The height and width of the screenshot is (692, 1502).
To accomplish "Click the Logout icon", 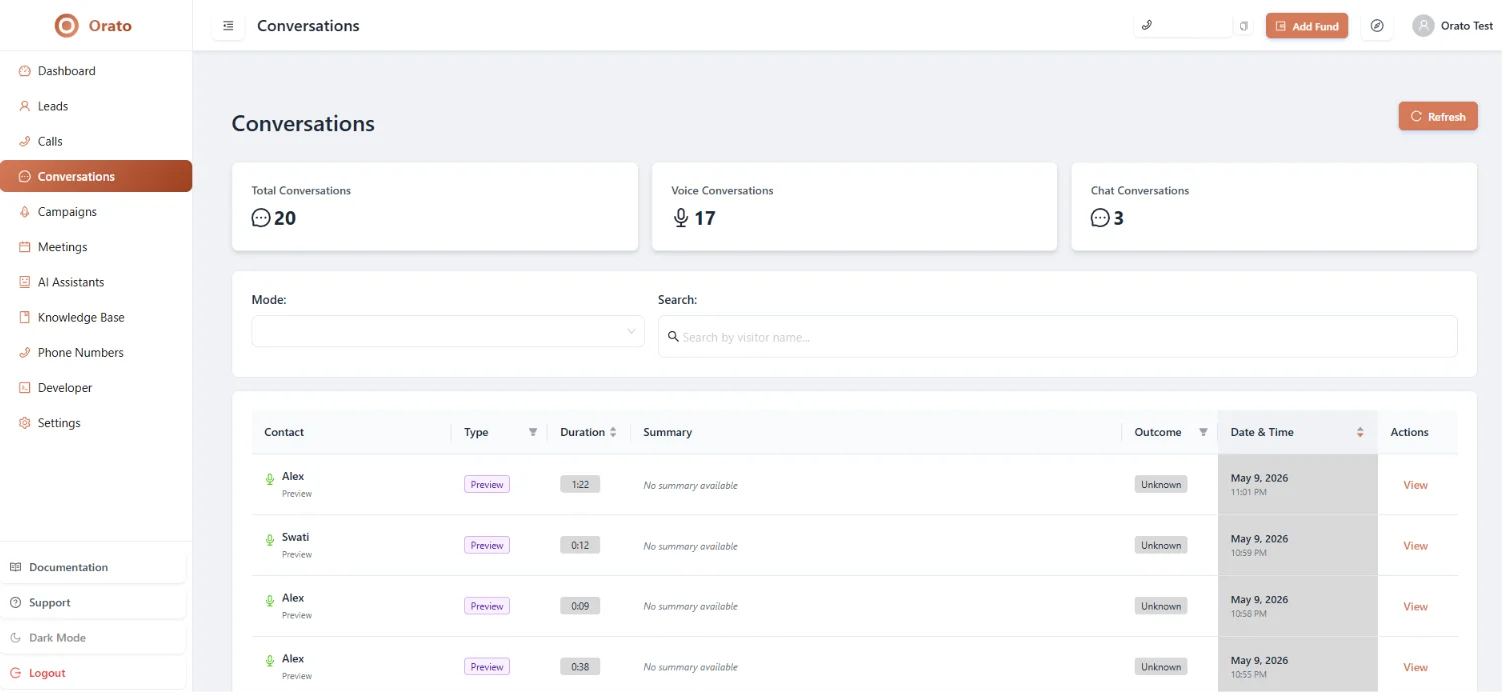I will pyautogui.click(x=15, y=673).
